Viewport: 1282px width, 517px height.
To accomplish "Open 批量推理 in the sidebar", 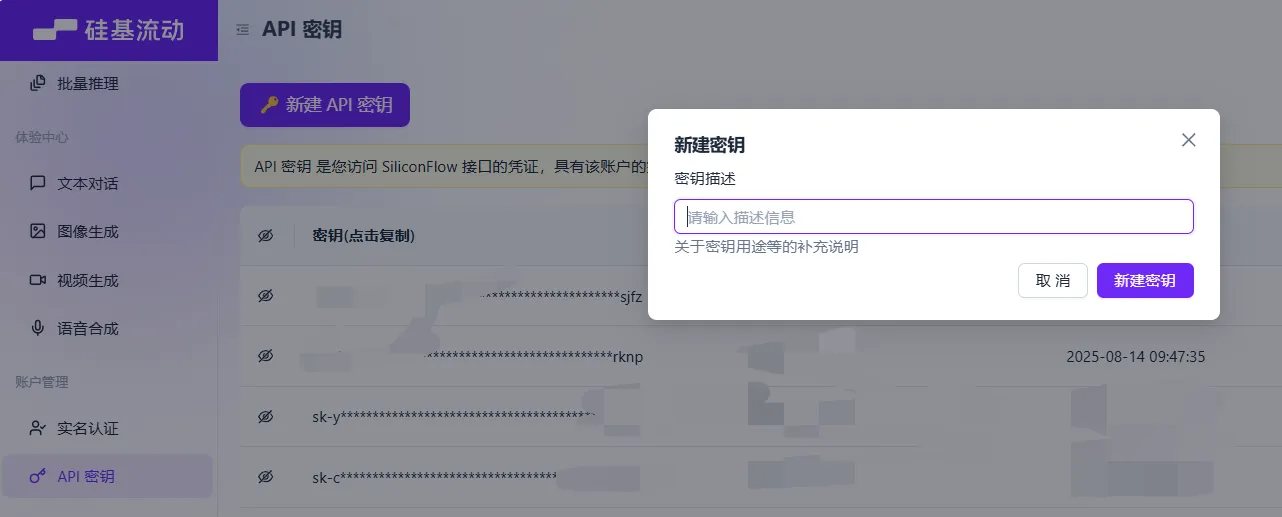I will coord(88,84).
